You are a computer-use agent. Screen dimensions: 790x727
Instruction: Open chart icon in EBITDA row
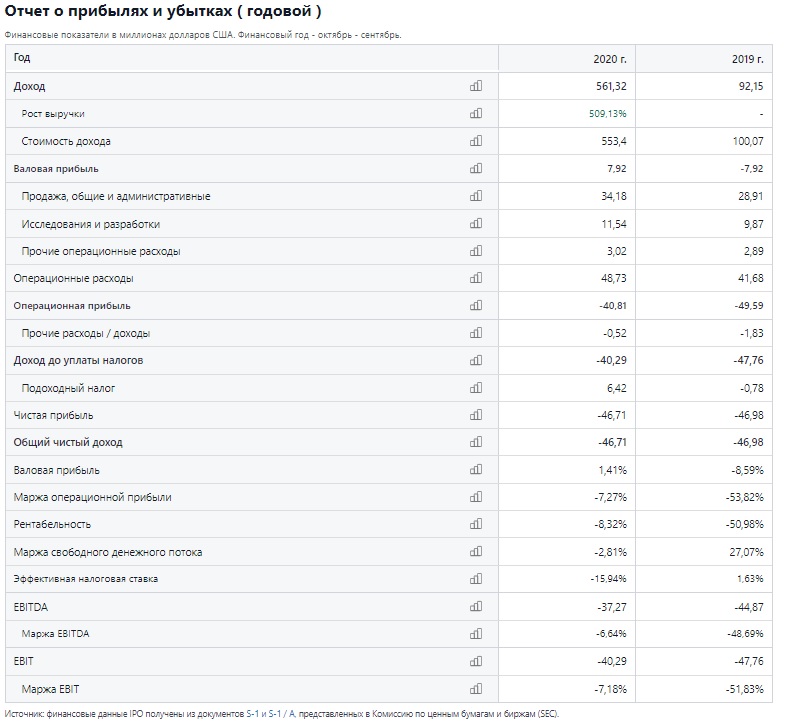click(476, 606)
